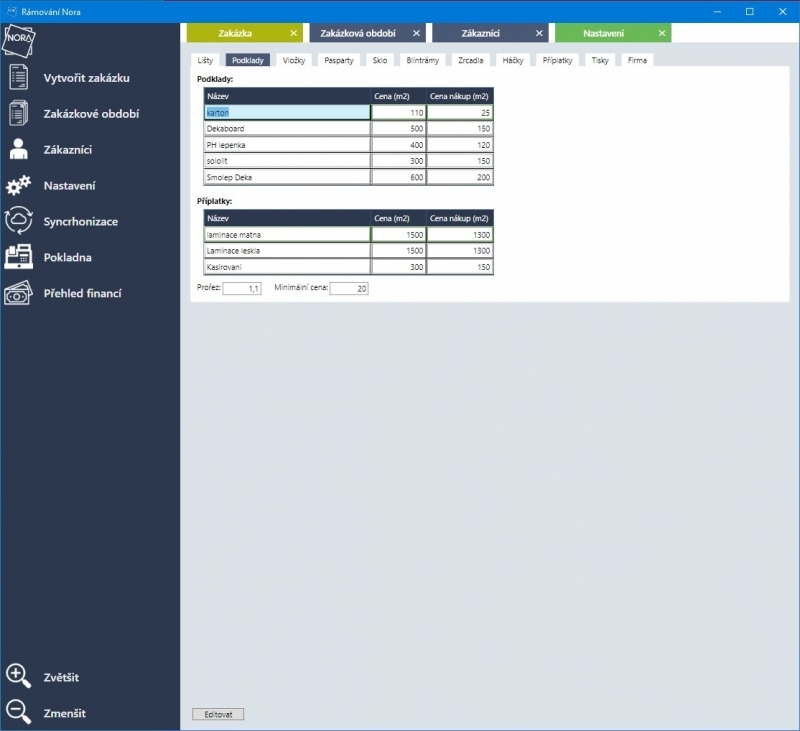Select the Blintrámy sub-tab
The image size is (800, 731).
point(422,60)
